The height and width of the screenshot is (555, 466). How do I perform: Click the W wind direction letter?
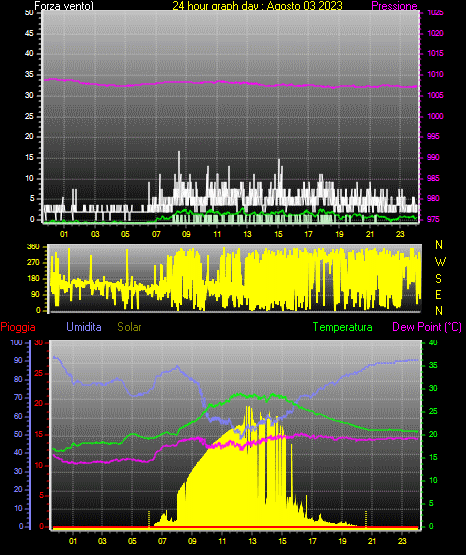pyautogui.click(x=440, y=262)
